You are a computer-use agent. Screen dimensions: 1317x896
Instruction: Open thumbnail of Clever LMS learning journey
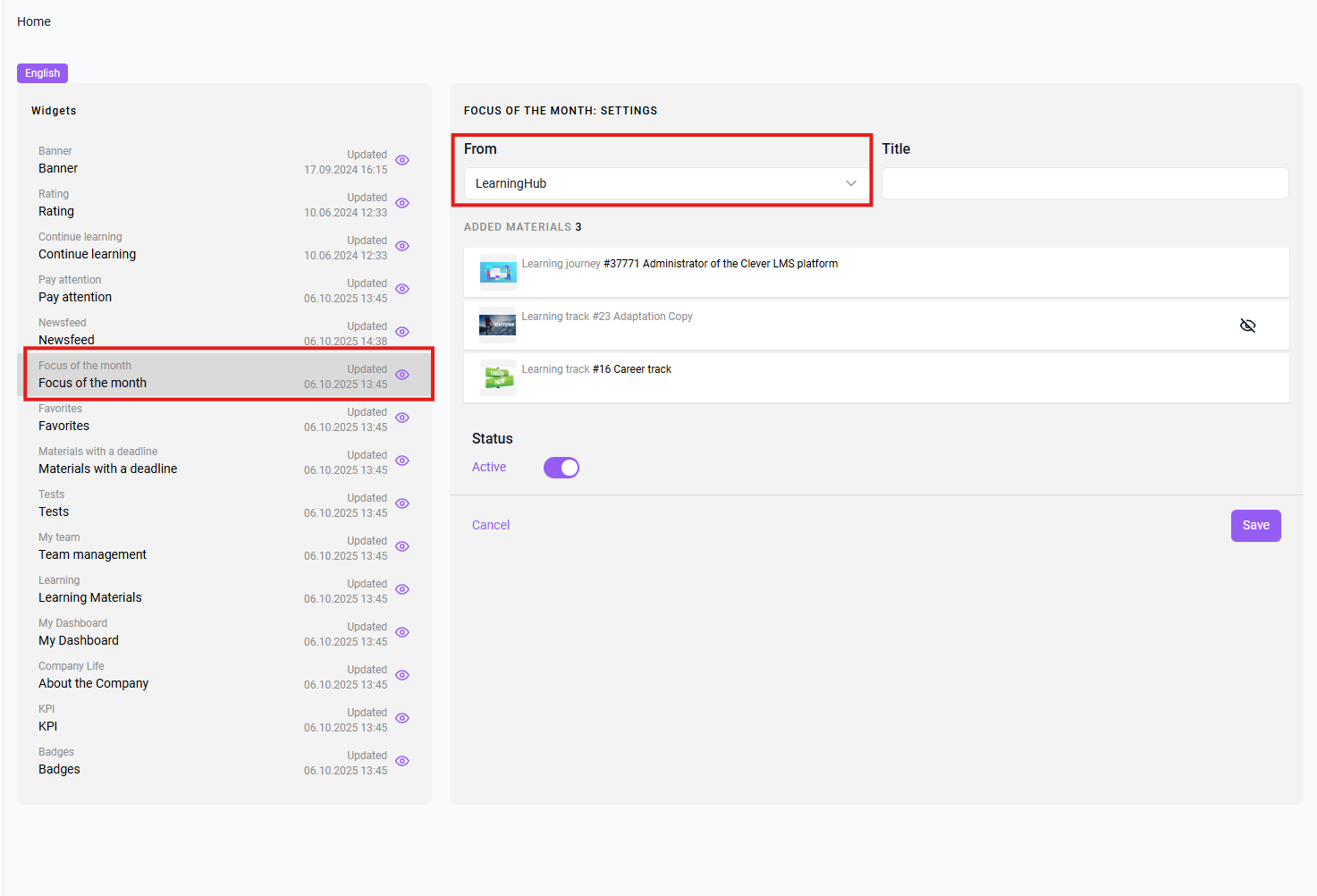coord(498,272)
